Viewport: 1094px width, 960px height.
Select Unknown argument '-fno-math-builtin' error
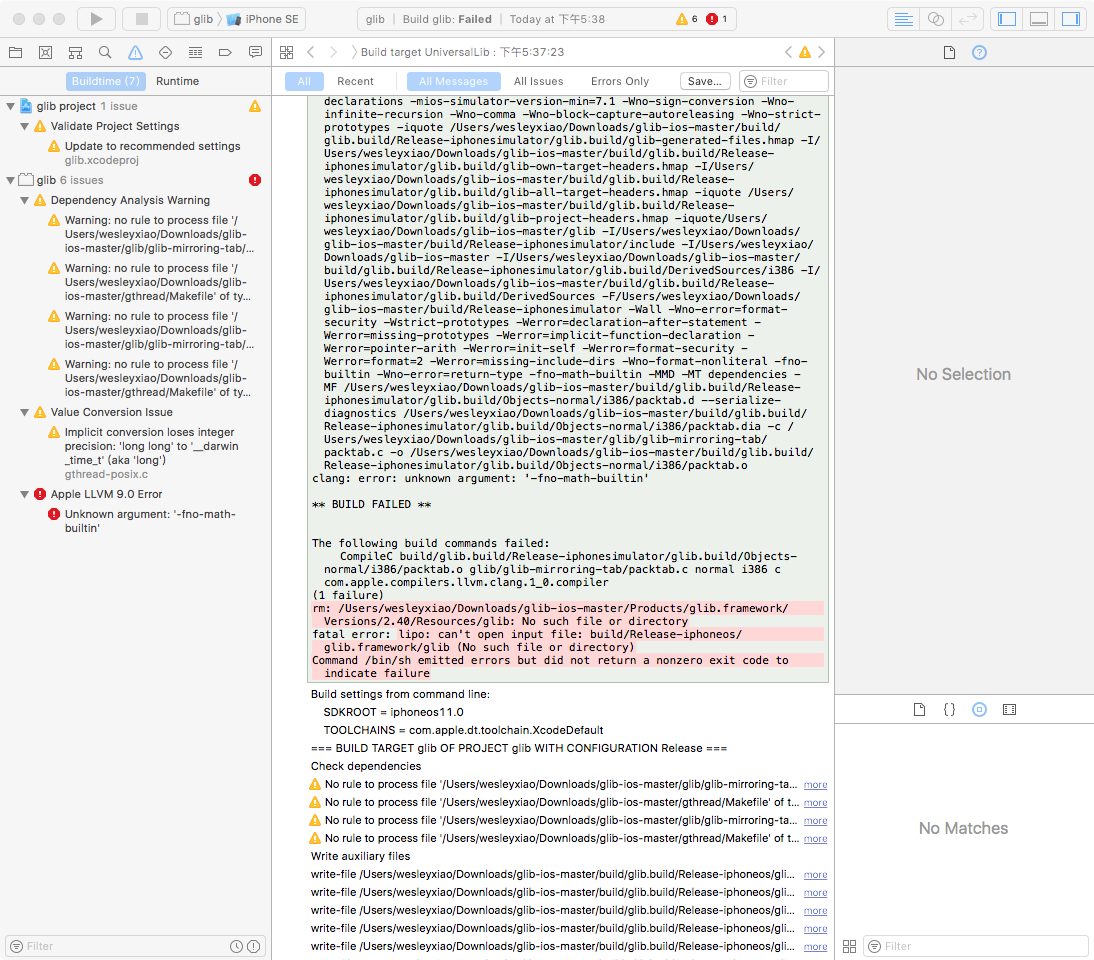[x=150, y=521]
